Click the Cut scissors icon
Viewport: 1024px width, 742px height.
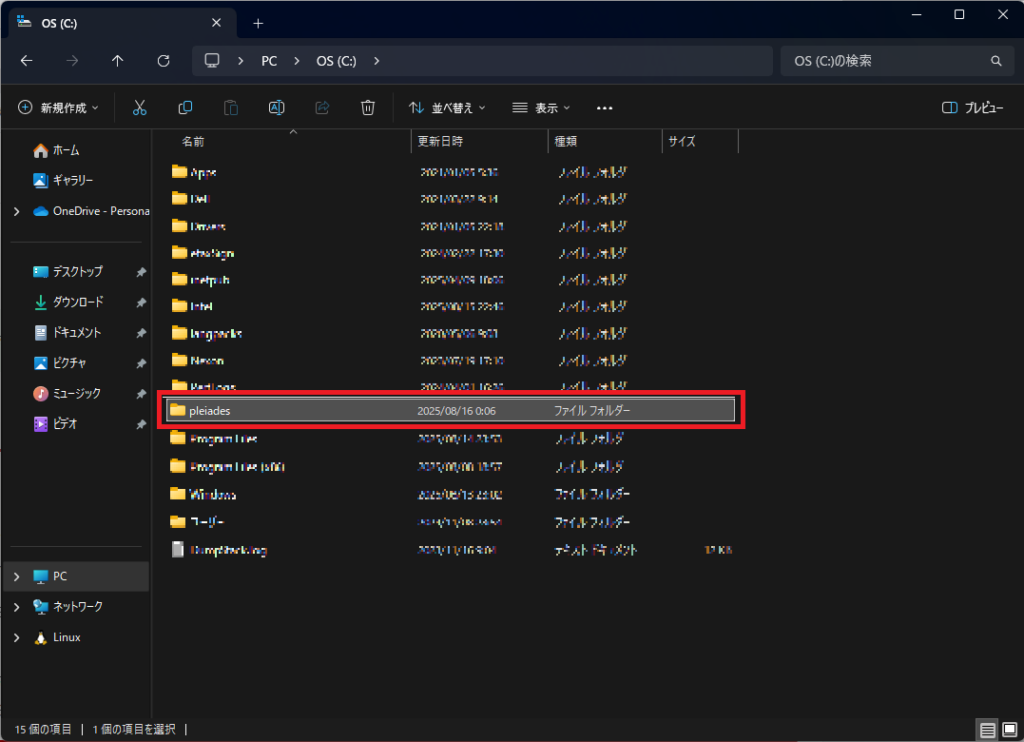(x=140, y=107)
